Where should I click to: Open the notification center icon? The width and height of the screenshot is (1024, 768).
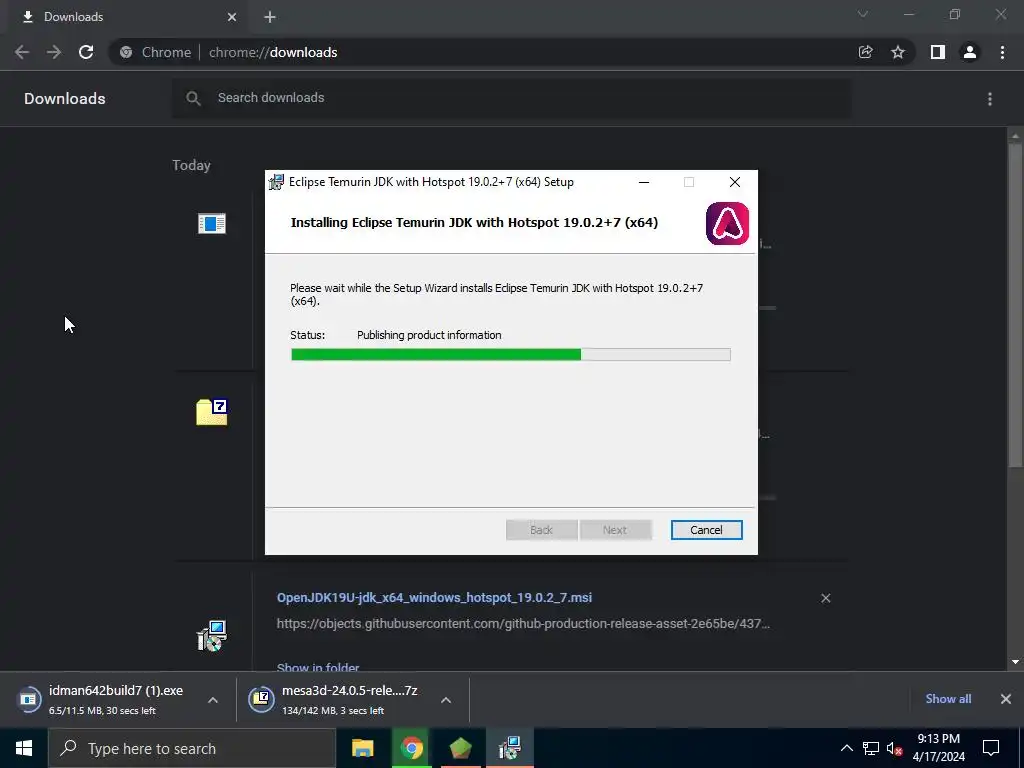(x=991, y=748)
